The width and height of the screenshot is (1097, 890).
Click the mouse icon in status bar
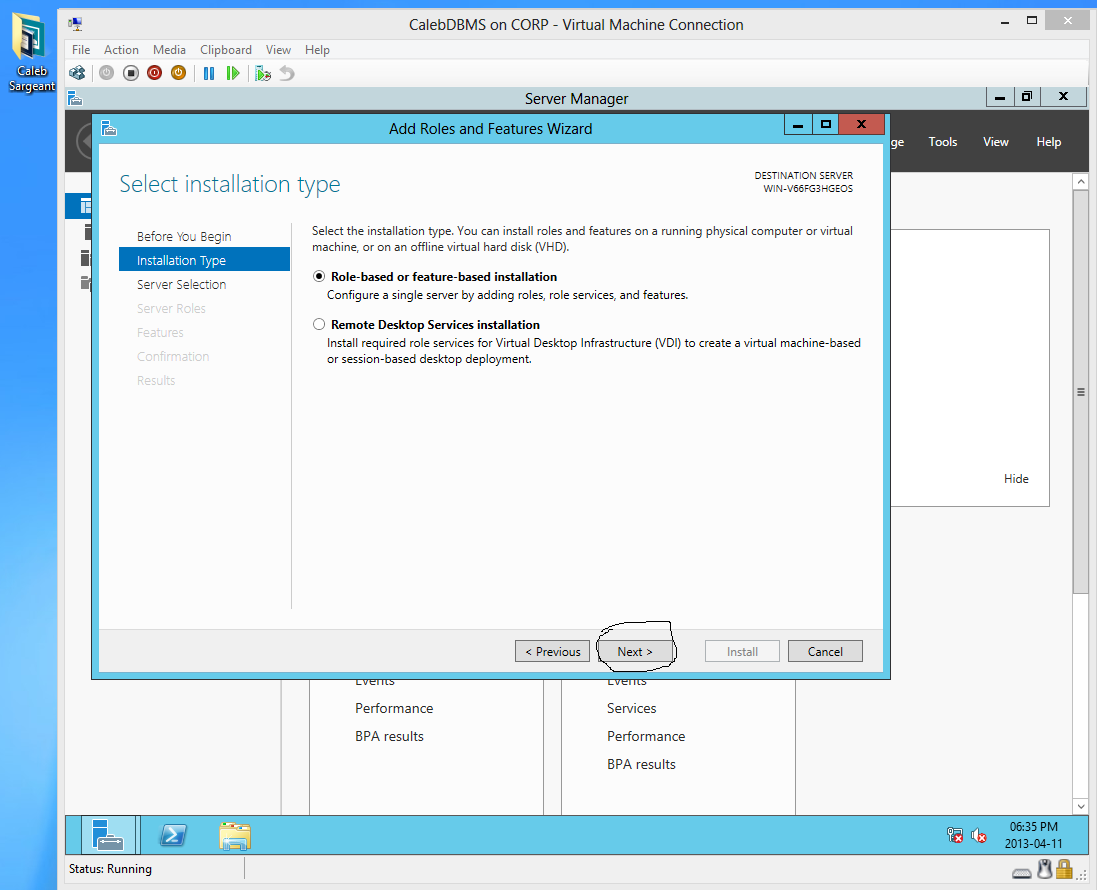coord(1045,870)
